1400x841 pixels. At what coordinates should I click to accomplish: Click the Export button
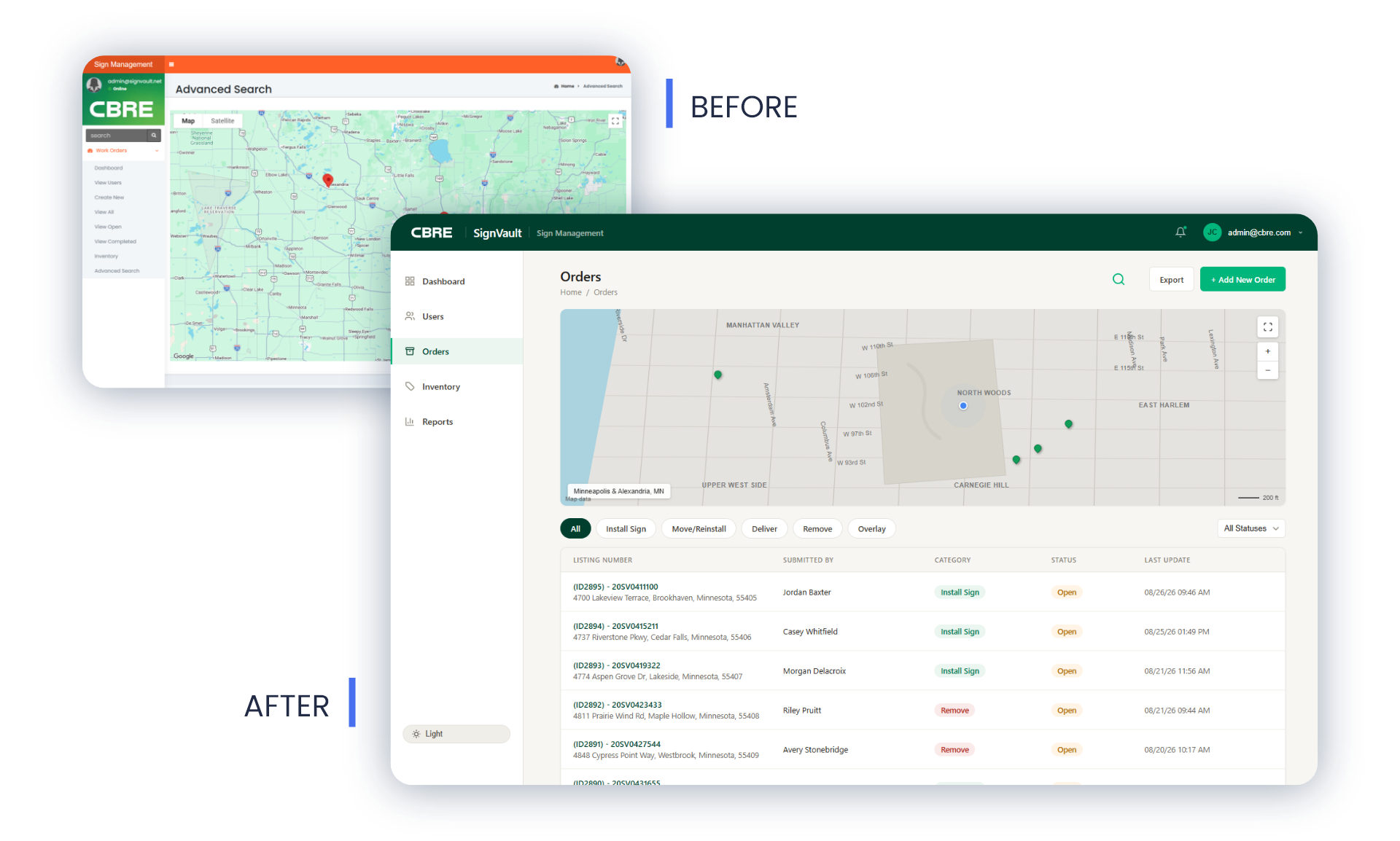[x=1171, y=280]
